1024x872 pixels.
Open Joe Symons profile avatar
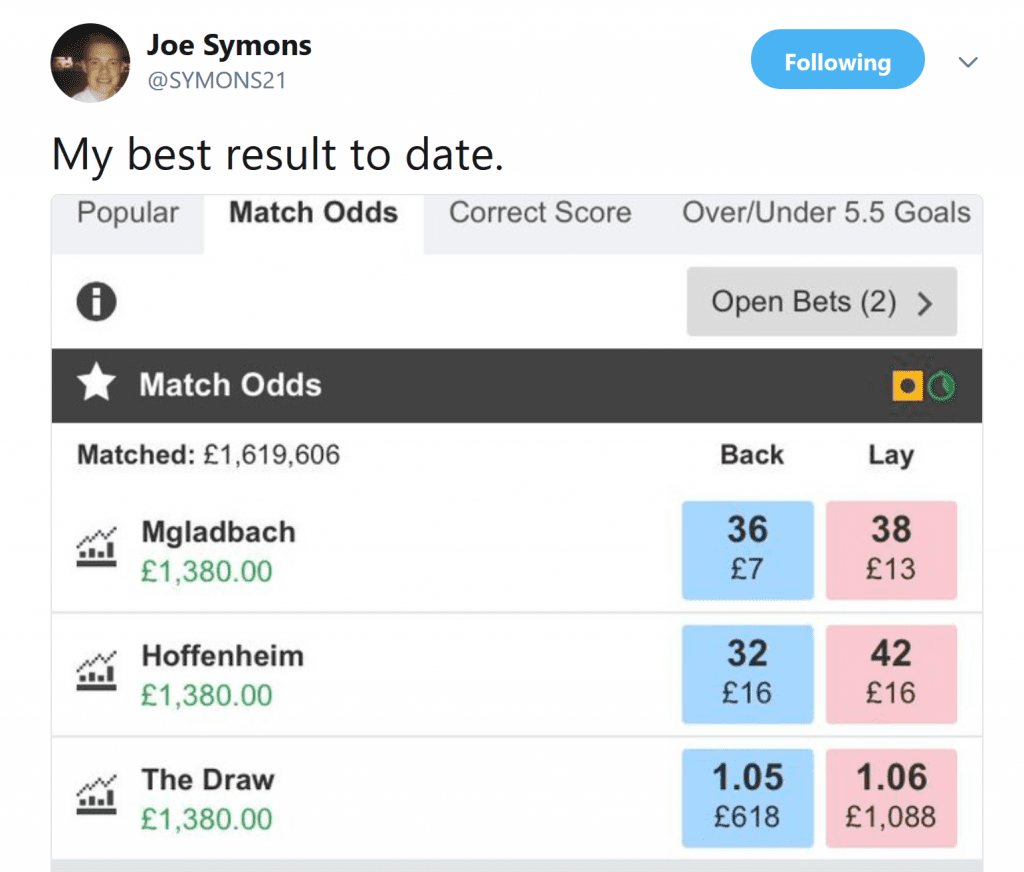pyautogui.click(x=90, y=63)
